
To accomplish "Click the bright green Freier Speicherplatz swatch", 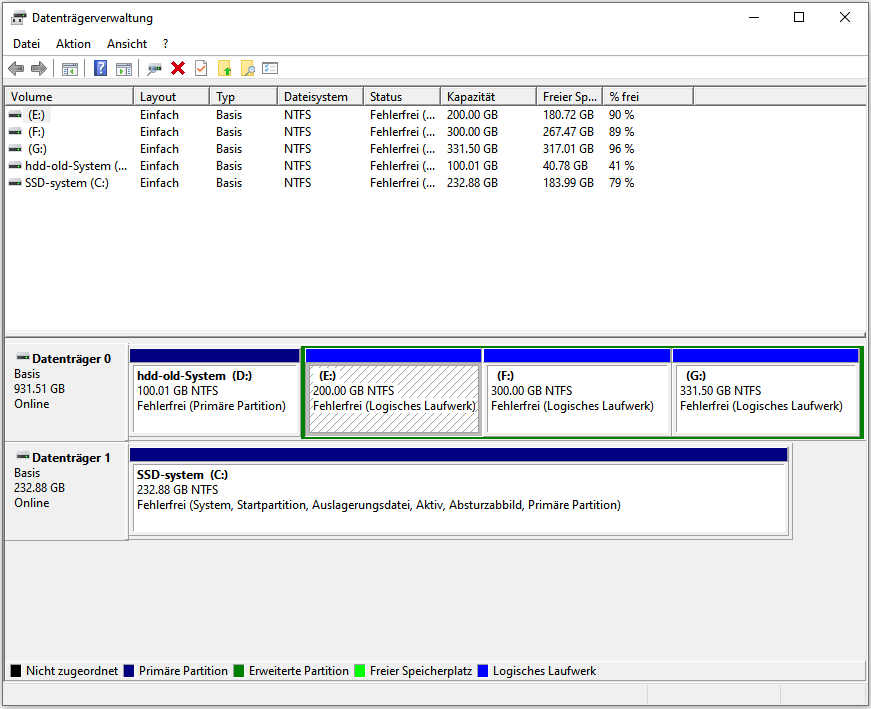I will (360, 671).
